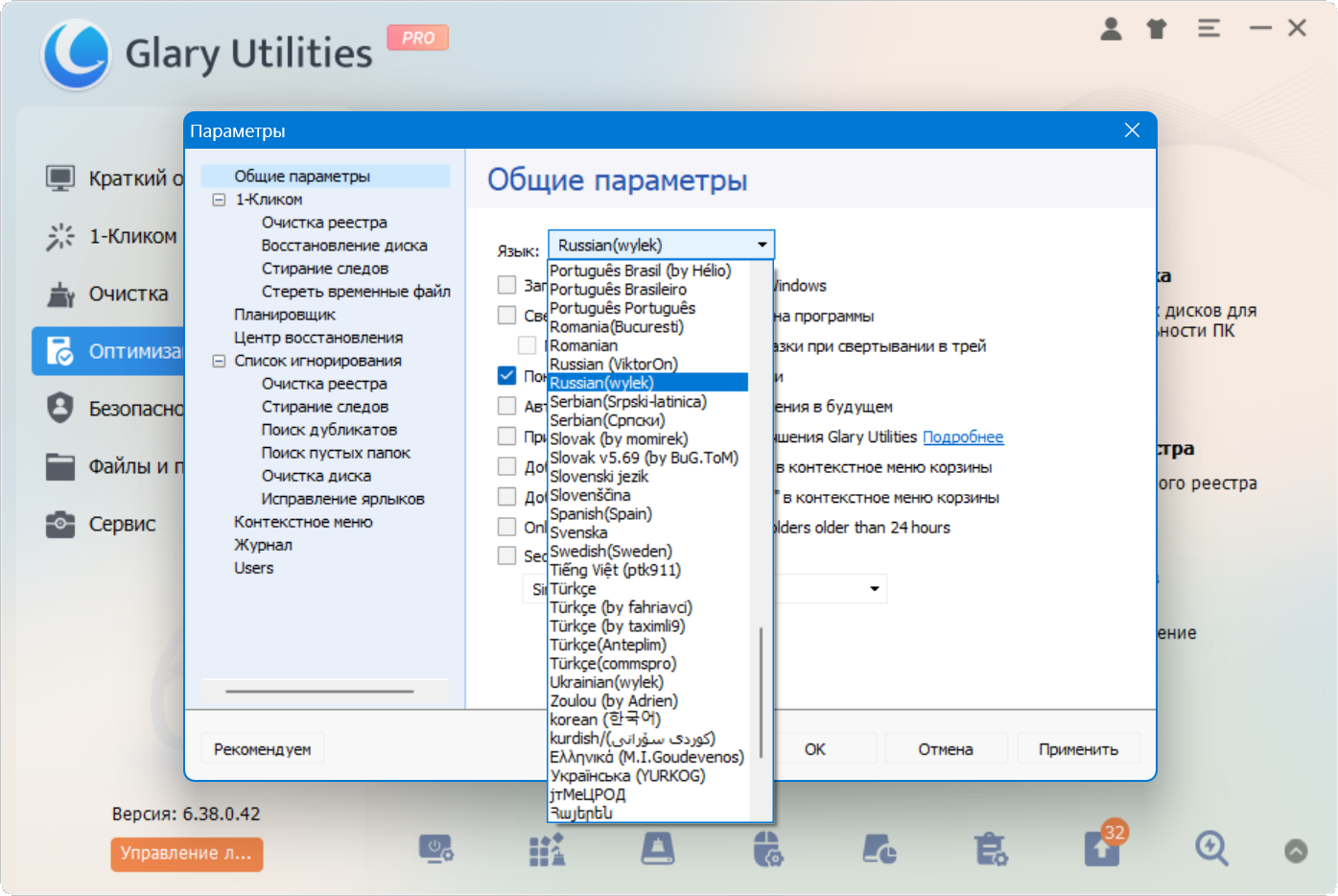Select Português Brasileiro from the language list
Screen dimensions: 1338x896
click(x=618, y=289)
